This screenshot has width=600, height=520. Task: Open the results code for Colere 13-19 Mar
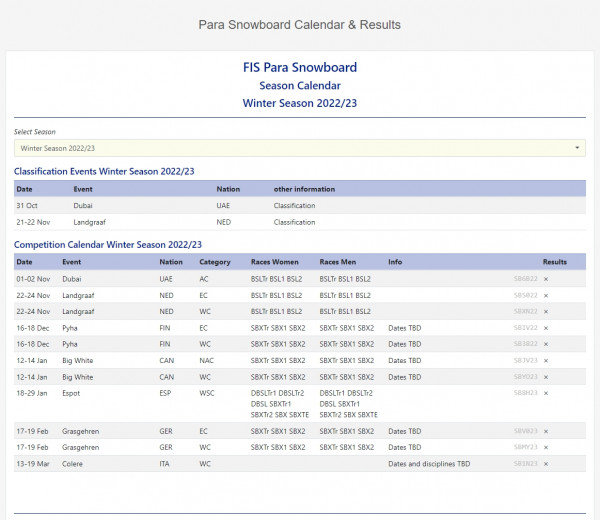(525, 464)
